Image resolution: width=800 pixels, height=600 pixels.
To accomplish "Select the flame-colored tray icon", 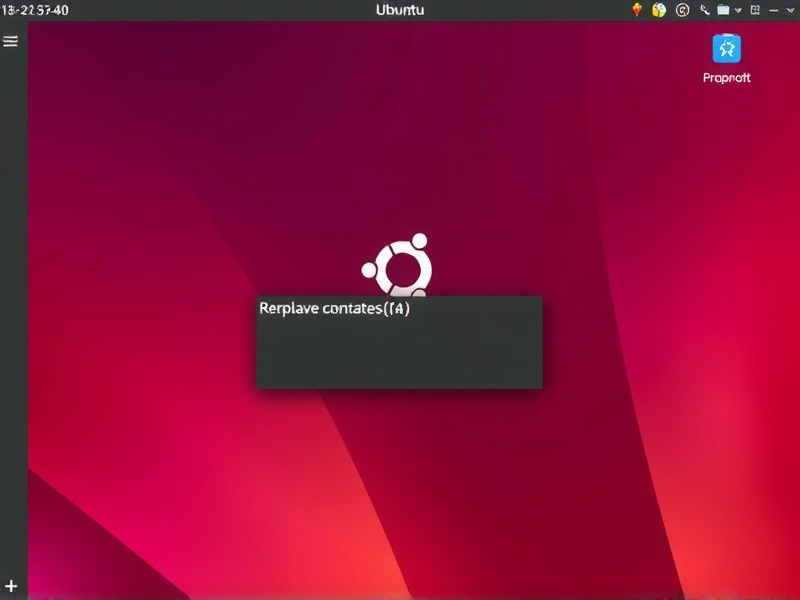I will click(637, 10).
